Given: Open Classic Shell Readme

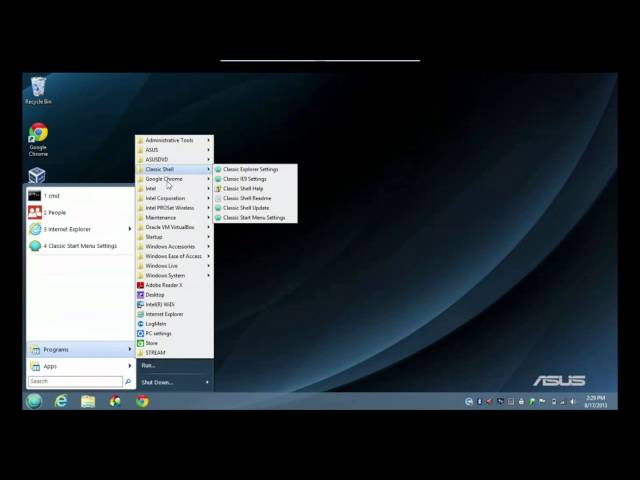Looking at the screenshot, I should (x=256, y=198).
